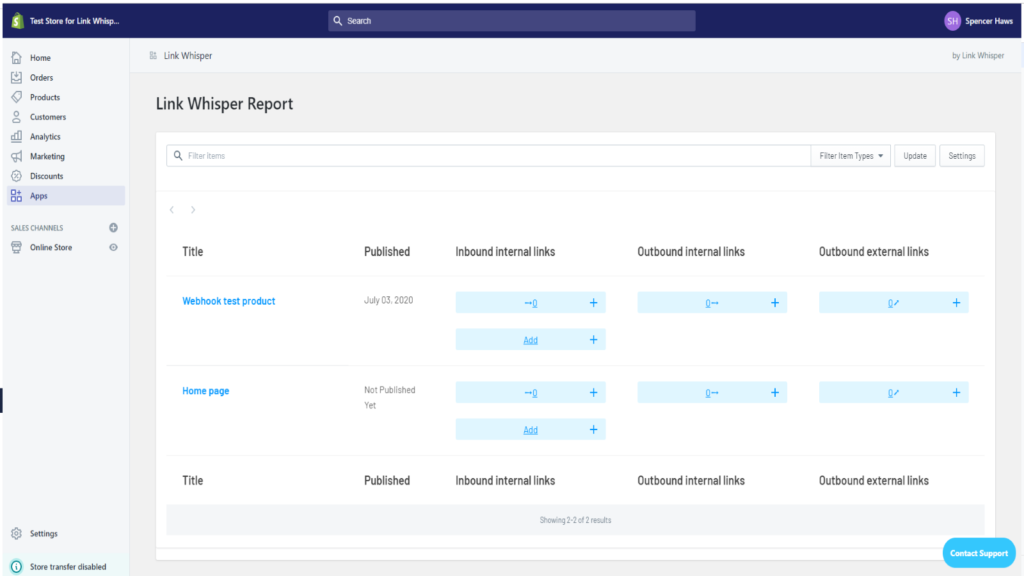Screen dimensions: 1024x576
Task: Click inbound links count for Home page
Action: [x=531, y=393]
